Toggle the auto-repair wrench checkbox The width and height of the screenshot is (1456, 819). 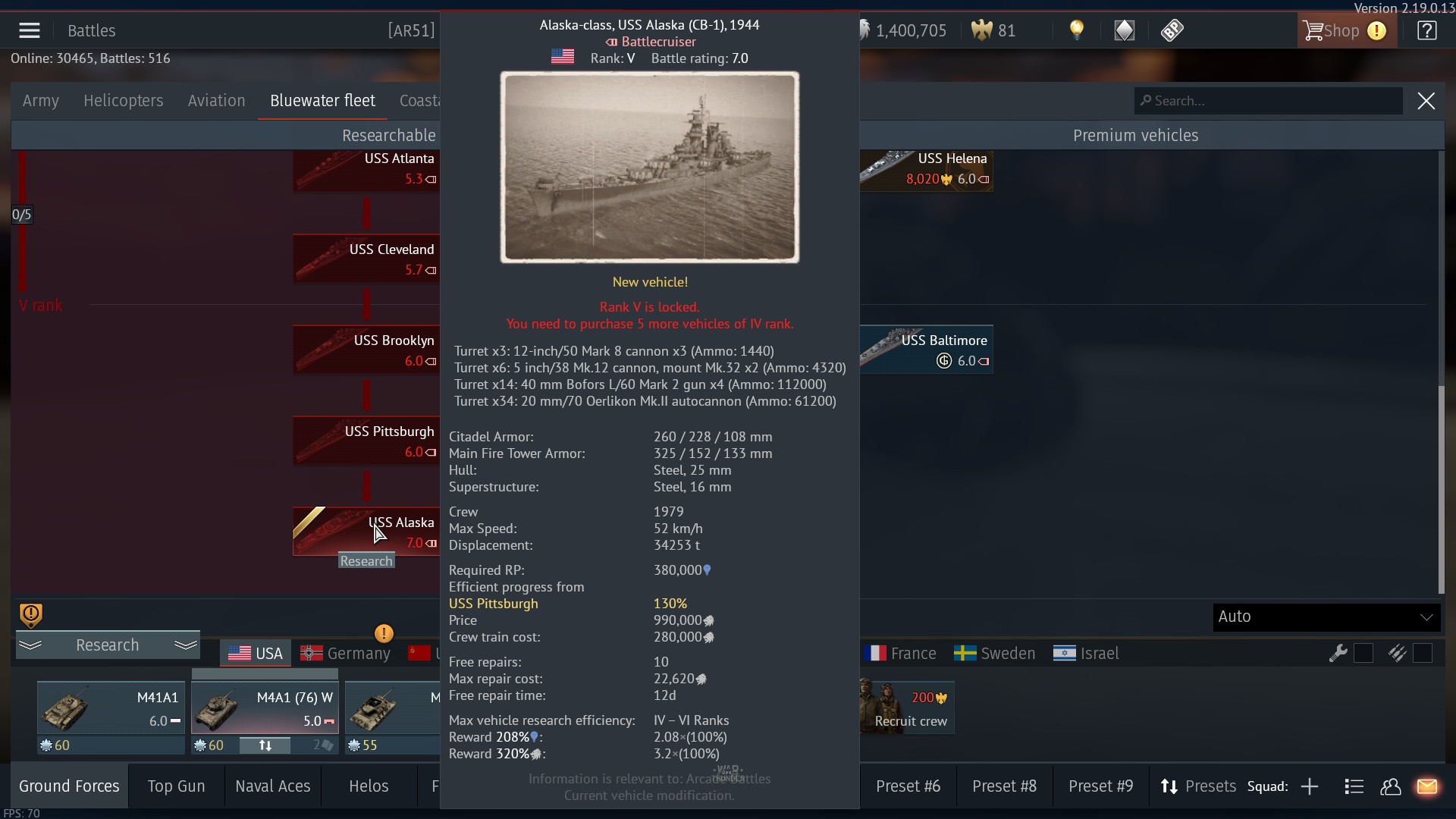pyautogui.click(x=1363, y=653)
